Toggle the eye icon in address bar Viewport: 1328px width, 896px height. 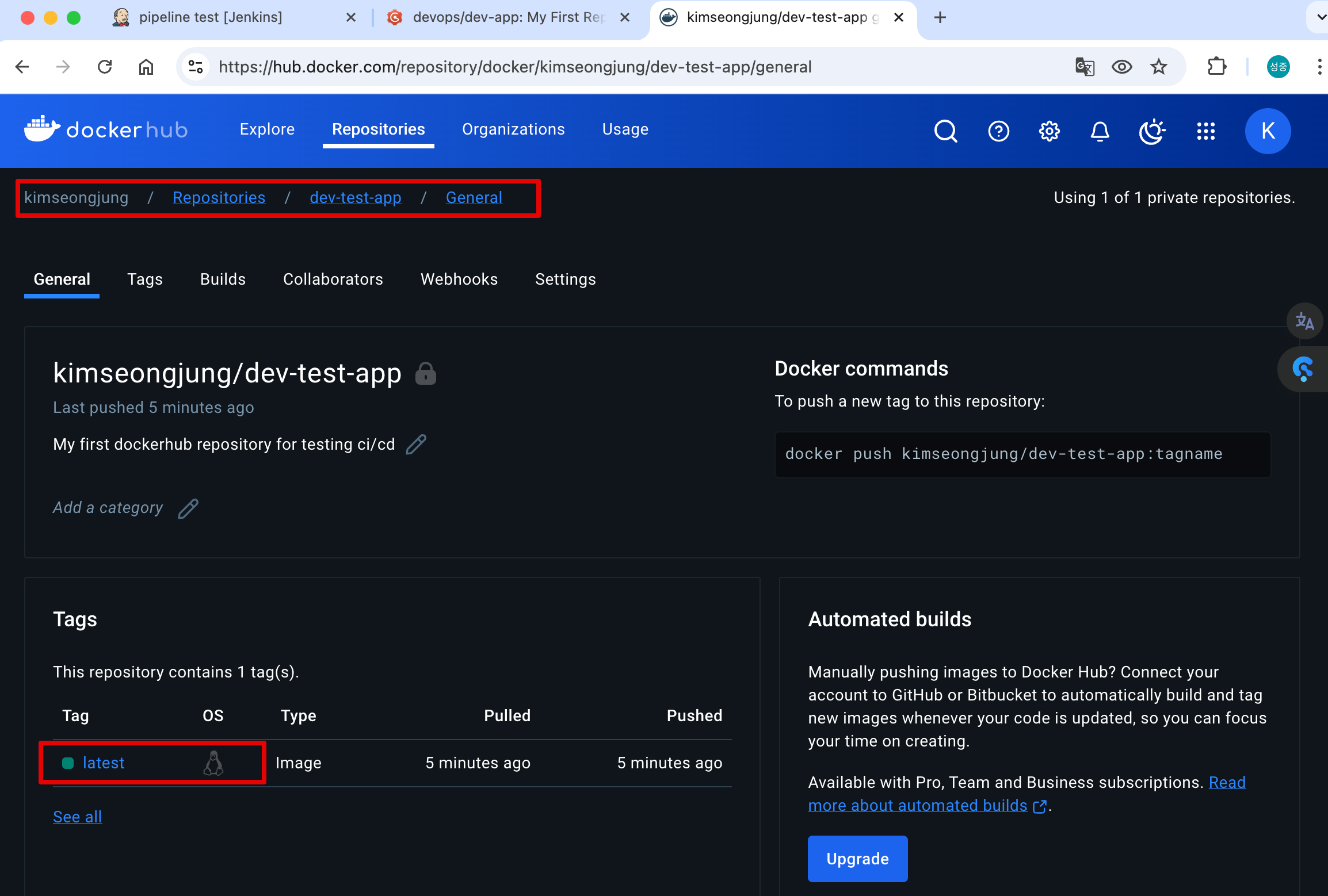[1121, 67]
